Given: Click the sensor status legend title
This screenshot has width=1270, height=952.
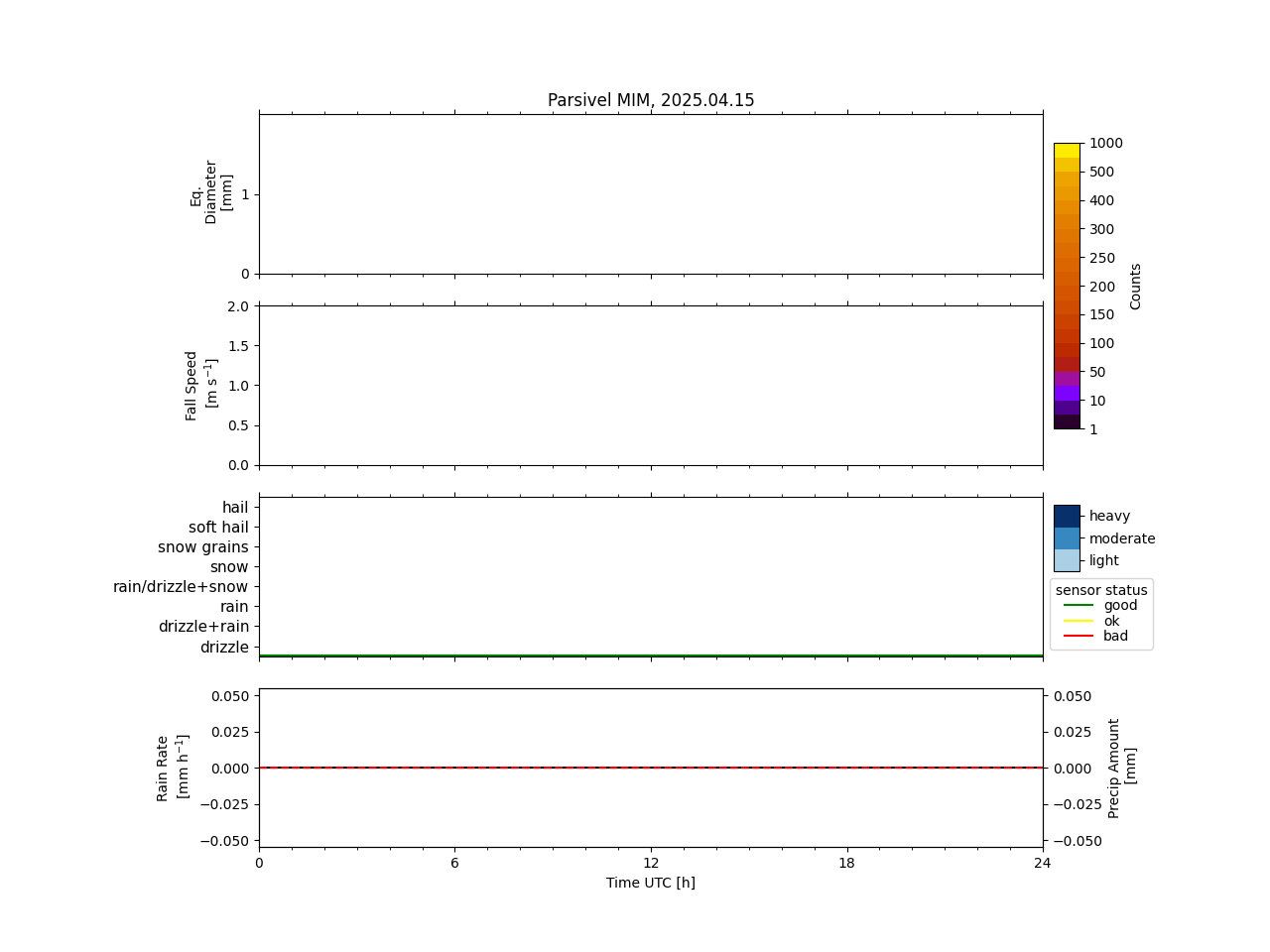Looking at the screenshot, I should [x=1101, y=590].
